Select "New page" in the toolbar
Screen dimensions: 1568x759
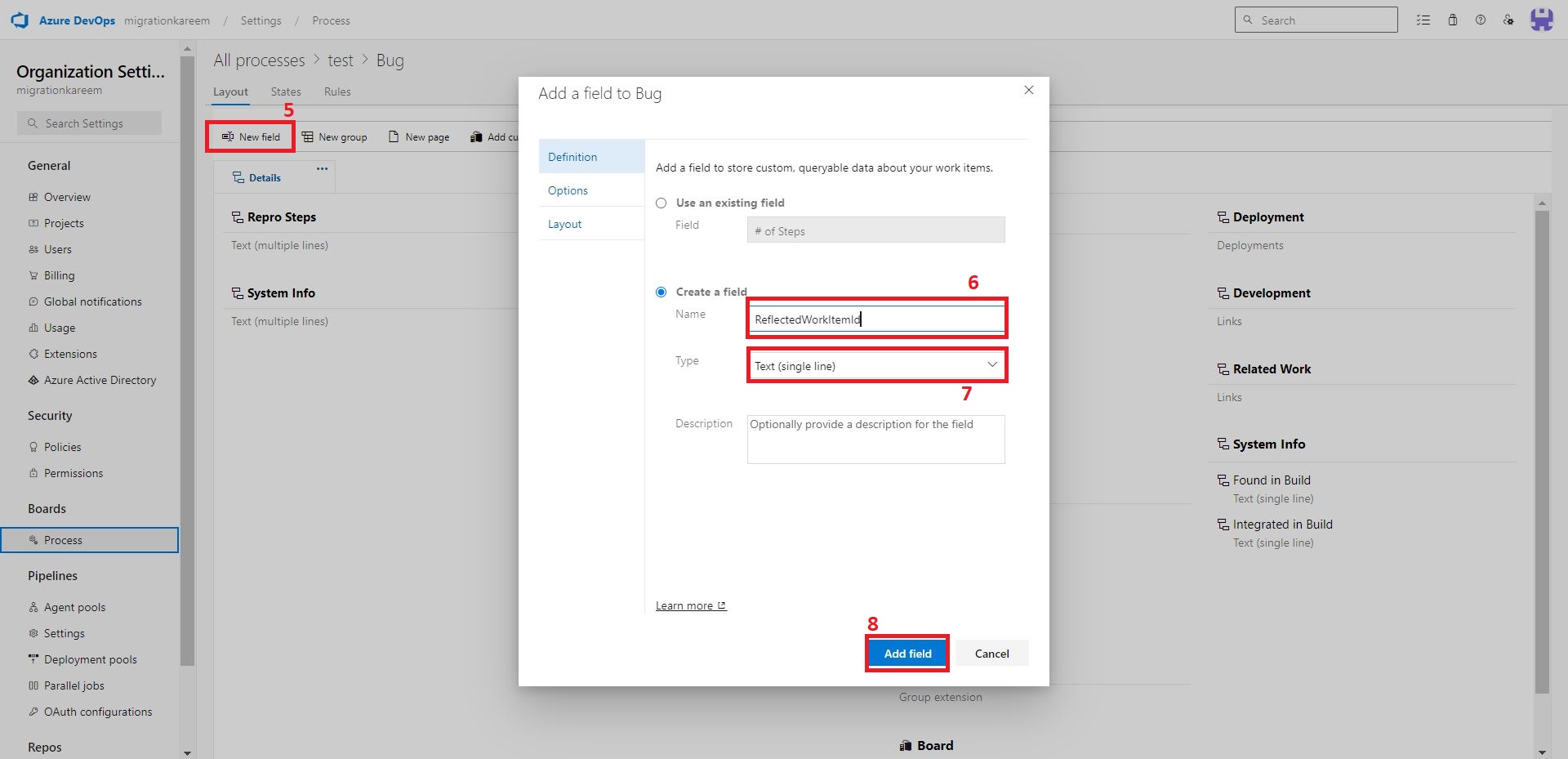[419, 136]
